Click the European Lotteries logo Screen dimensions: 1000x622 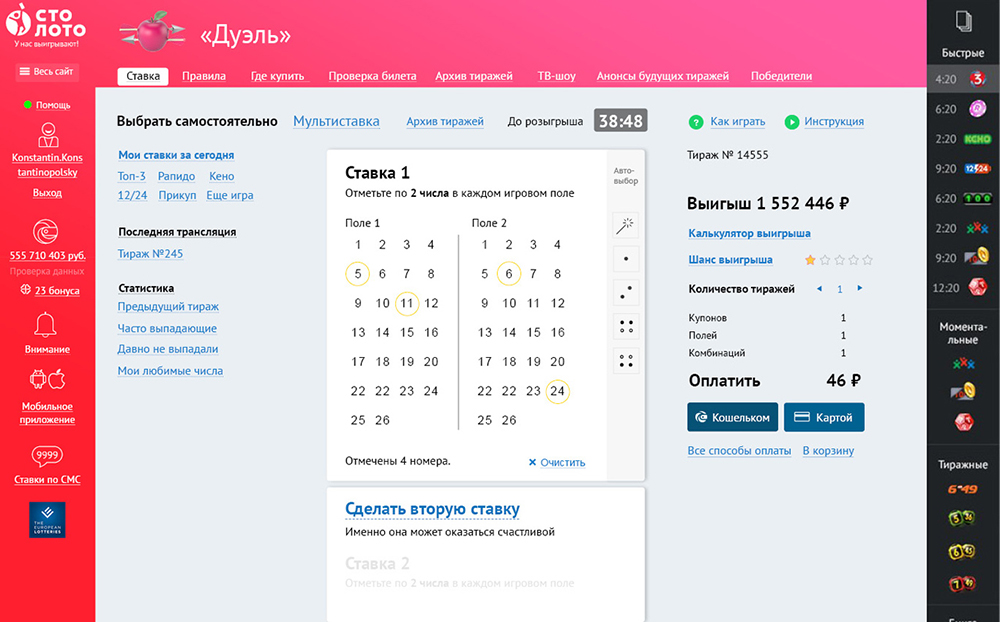[x=47, y=520]
